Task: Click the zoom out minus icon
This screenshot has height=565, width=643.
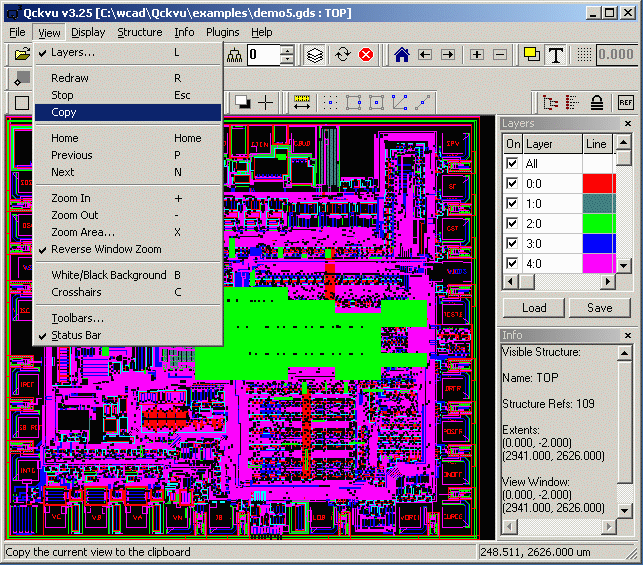Action: click(500, 55)
